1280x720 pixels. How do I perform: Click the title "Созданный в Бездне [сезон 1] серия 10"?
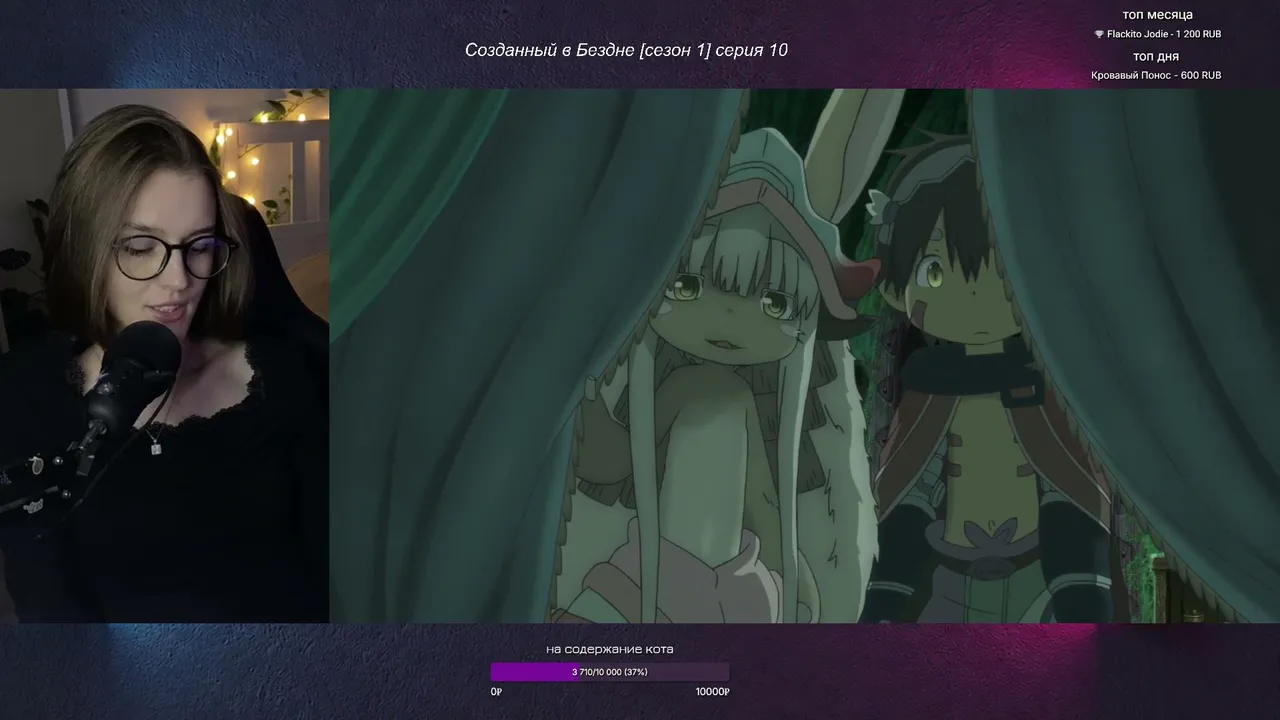(626, 50)
